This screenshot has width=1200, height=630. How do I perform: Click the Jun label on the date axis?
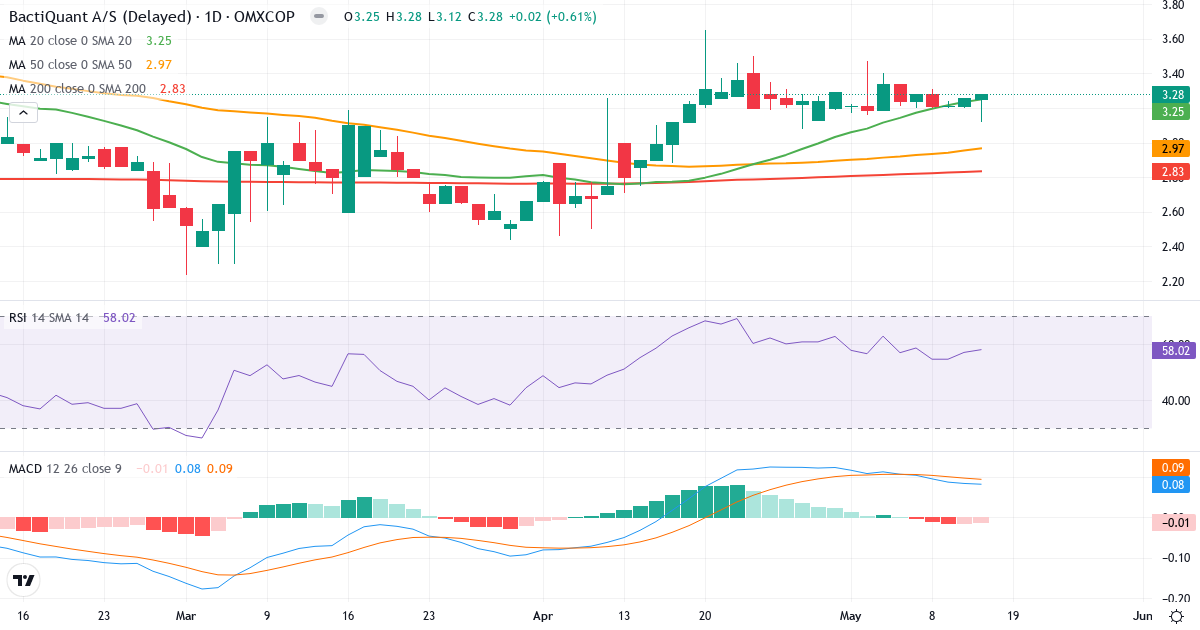pyautogui.click(x=1144, y=615)
